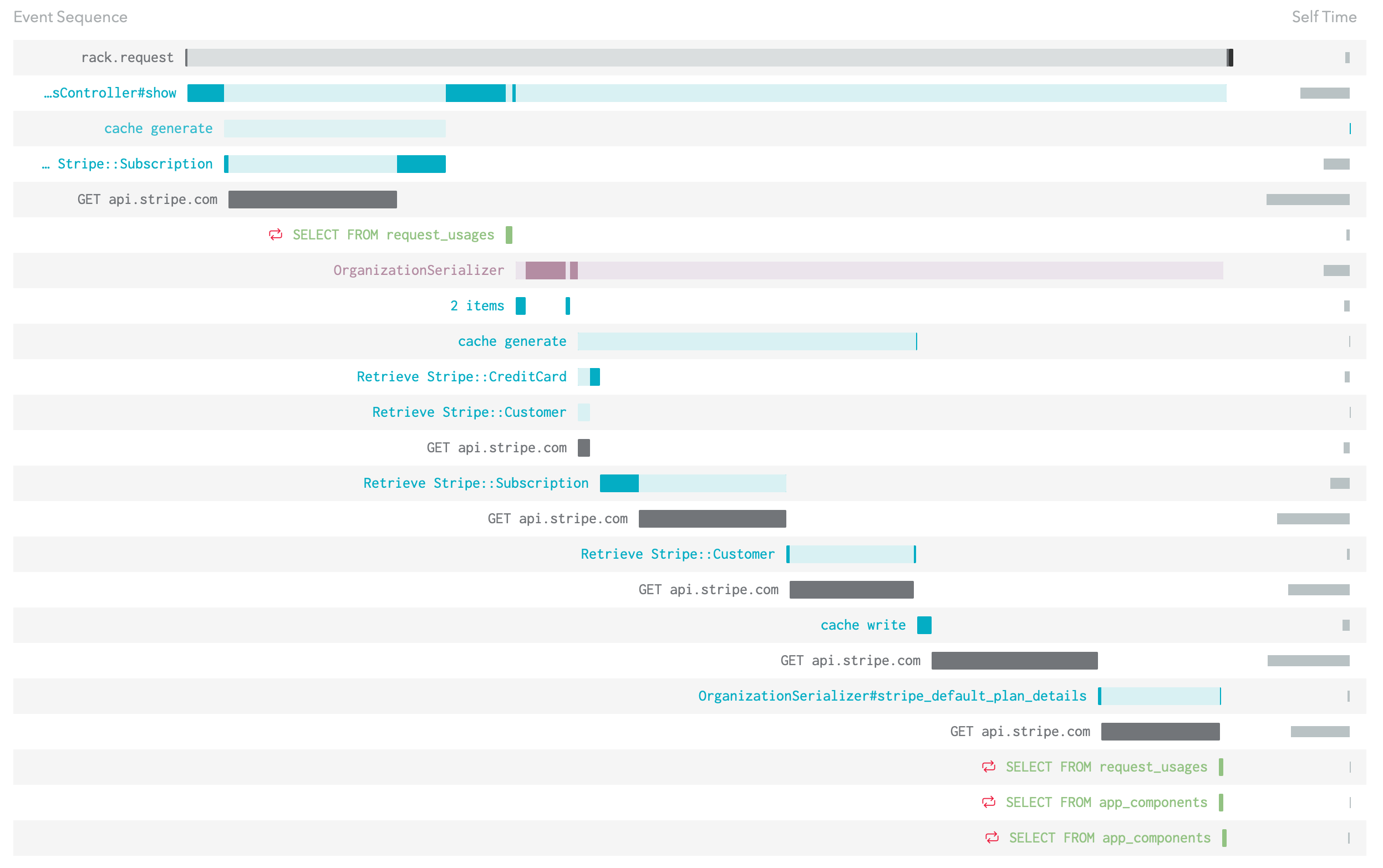
Task: Click the repeat icon beside first SELECT FROM request_usages
Action: click(275, 234)
